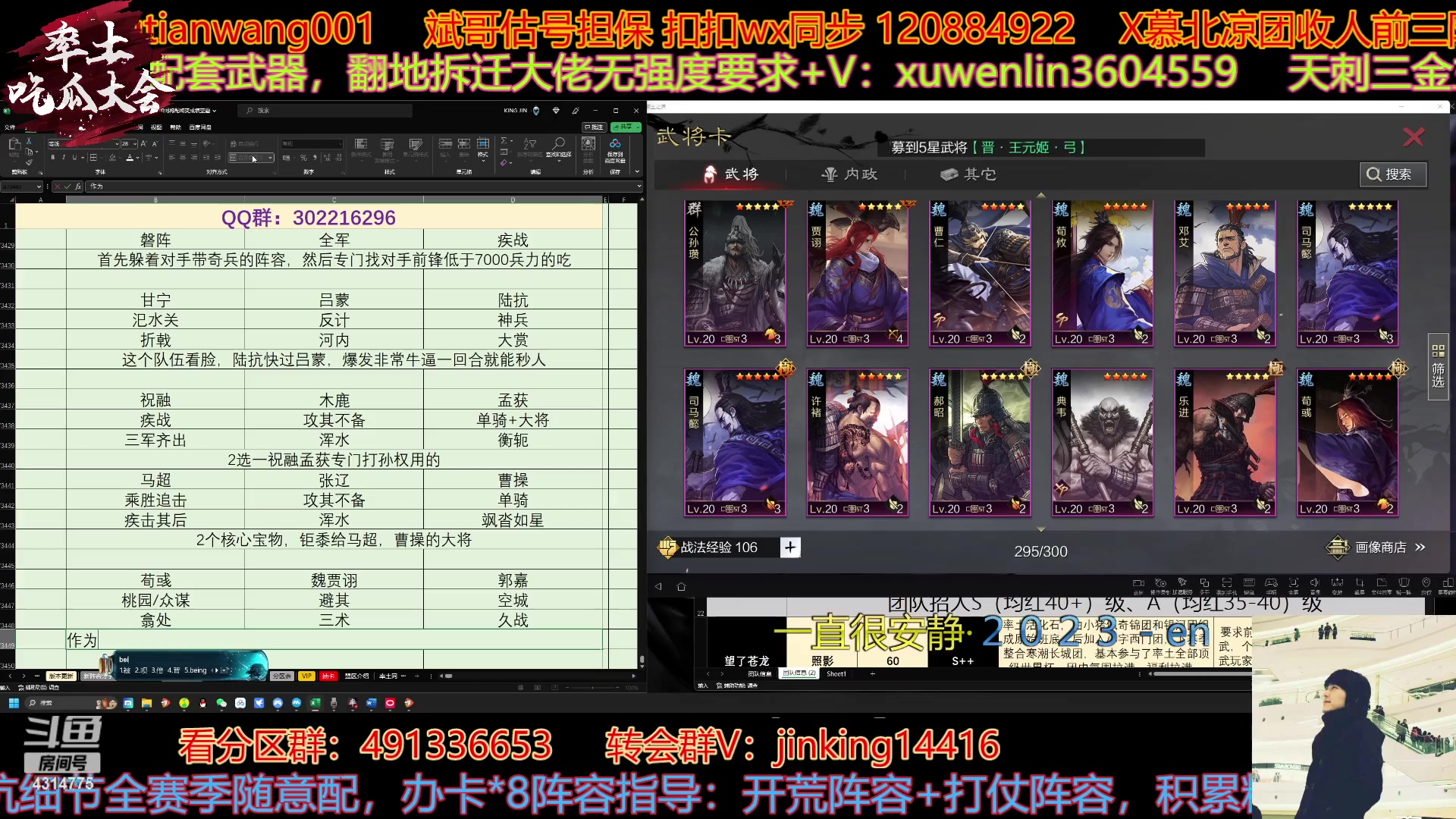Click the Excel title bar search box

(x=325, y=111)
